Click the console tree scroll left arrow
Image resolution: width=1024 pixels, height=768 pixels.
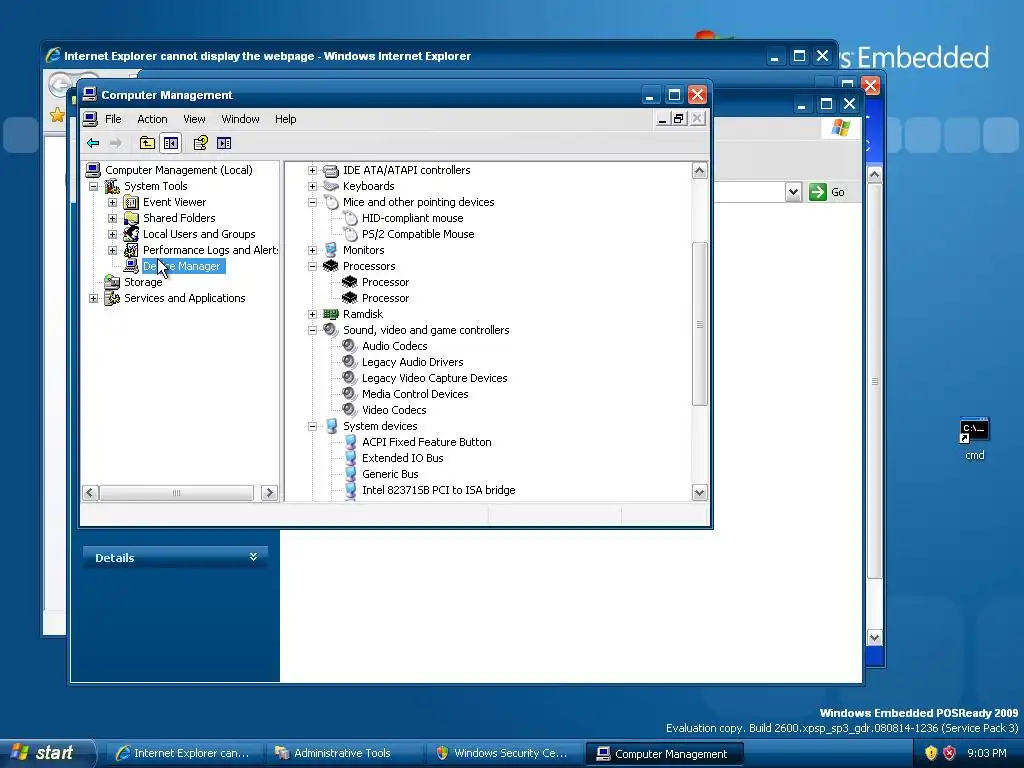point(91,493)
